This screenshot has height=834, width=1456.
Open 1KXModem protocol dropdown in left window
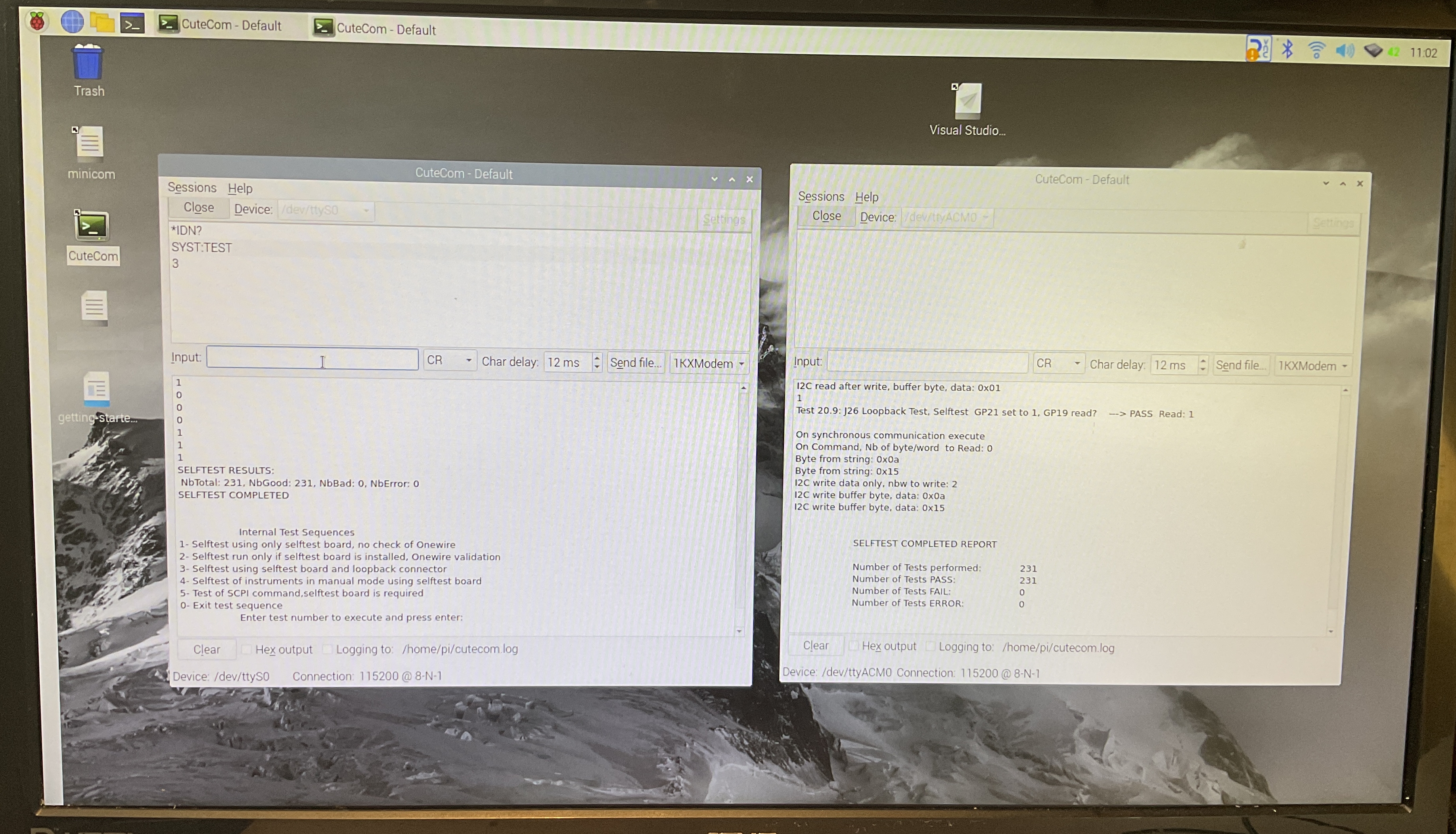tap(709, 364)
